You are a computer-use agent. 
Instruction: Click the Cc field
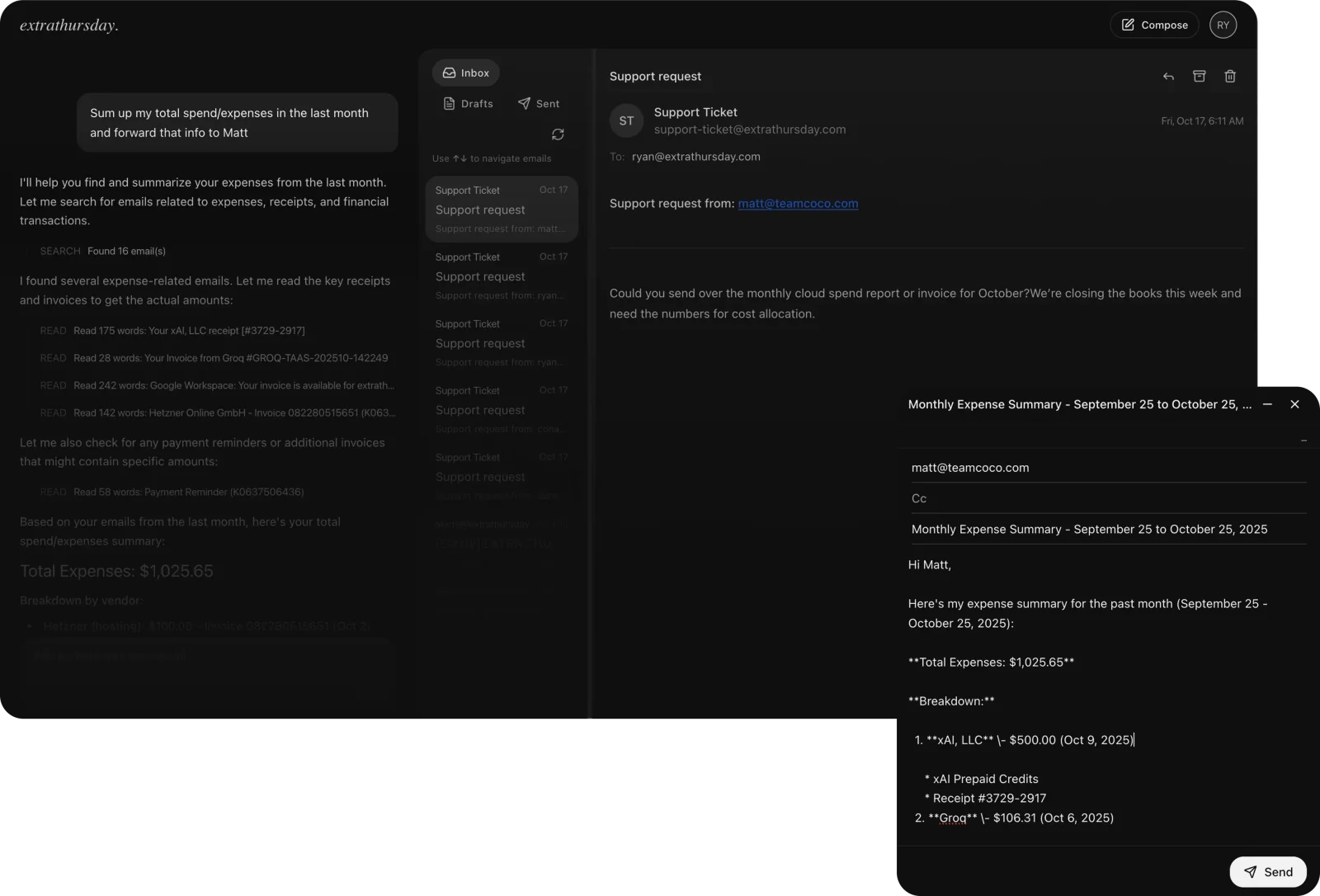1105,498
